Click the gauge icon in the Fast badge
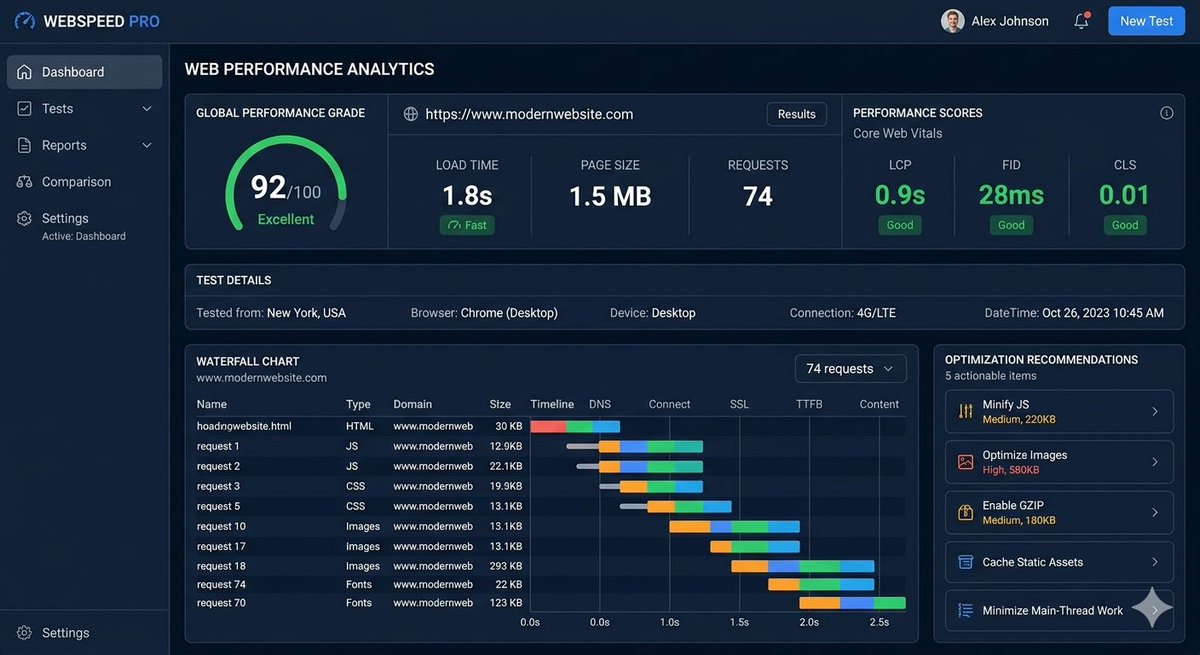Viewport: 1200px width, 655px height. point(454,225)
